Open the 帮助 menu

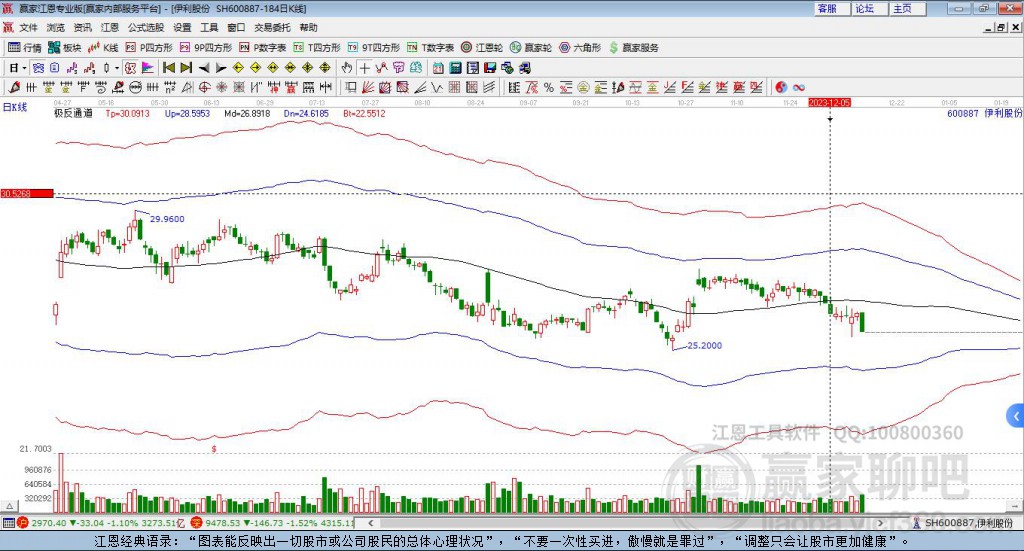coord(308,27)
